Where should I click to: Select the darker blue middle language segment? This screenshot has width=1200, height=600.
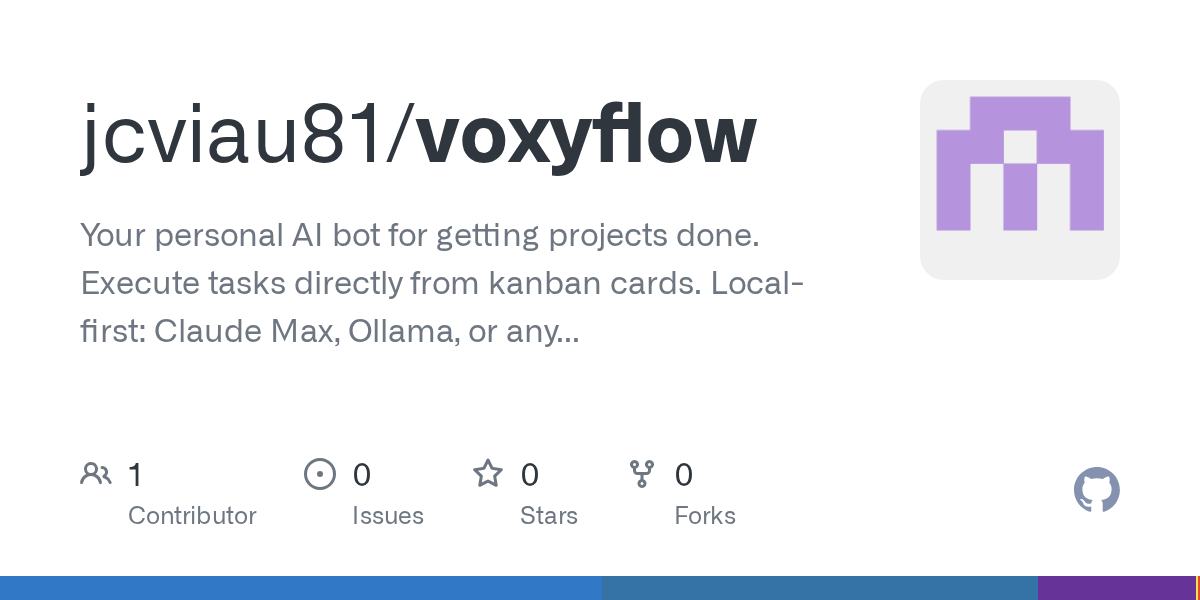click(819, 588)
